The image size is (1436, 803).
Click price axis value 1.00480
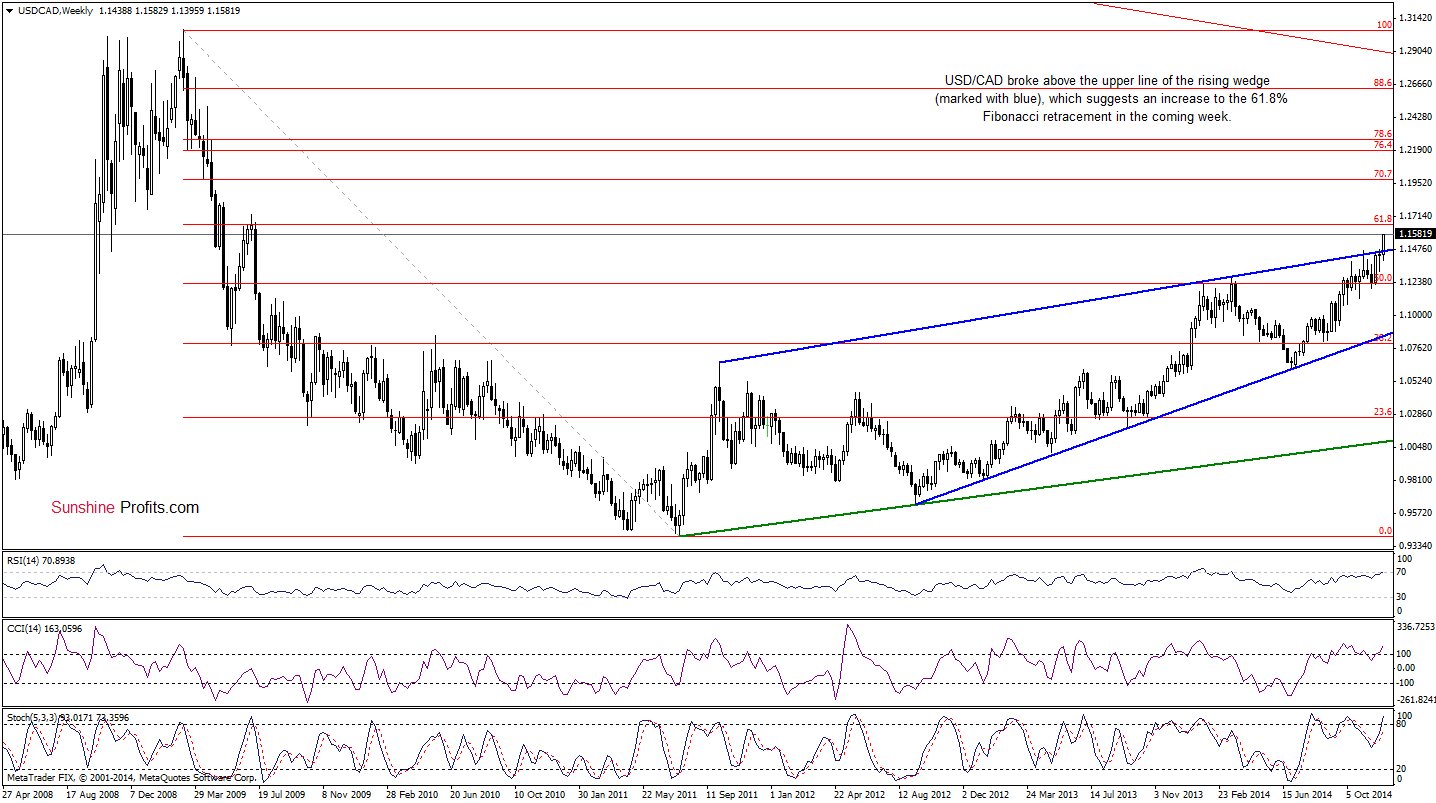pos(1415,446)
